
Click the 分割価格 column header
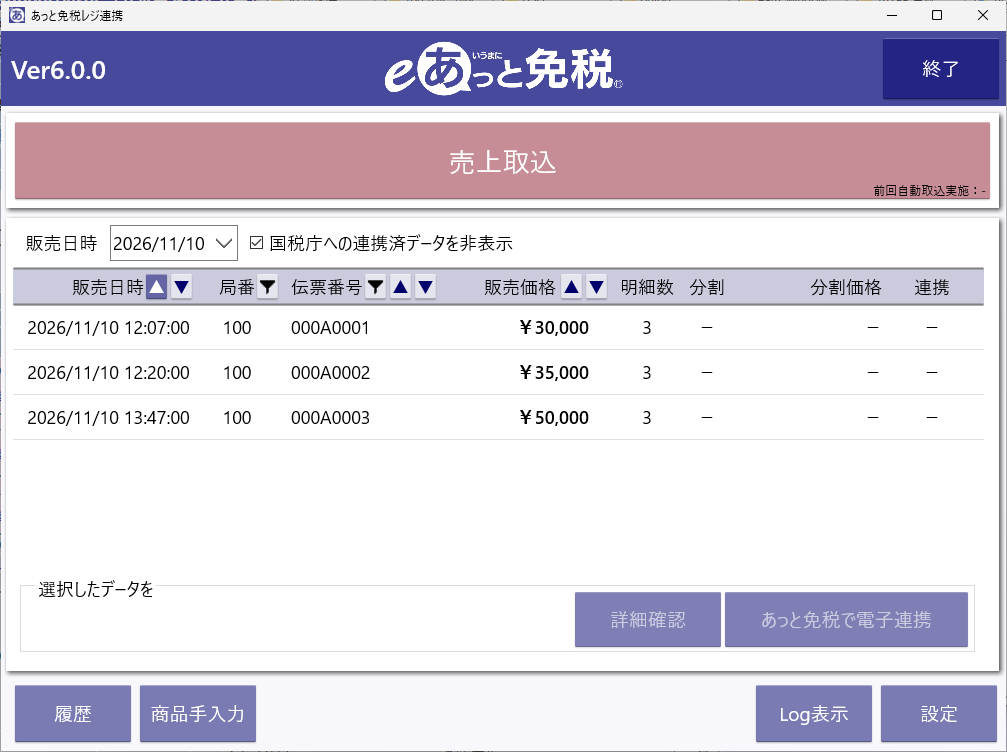tap(846, 287)
